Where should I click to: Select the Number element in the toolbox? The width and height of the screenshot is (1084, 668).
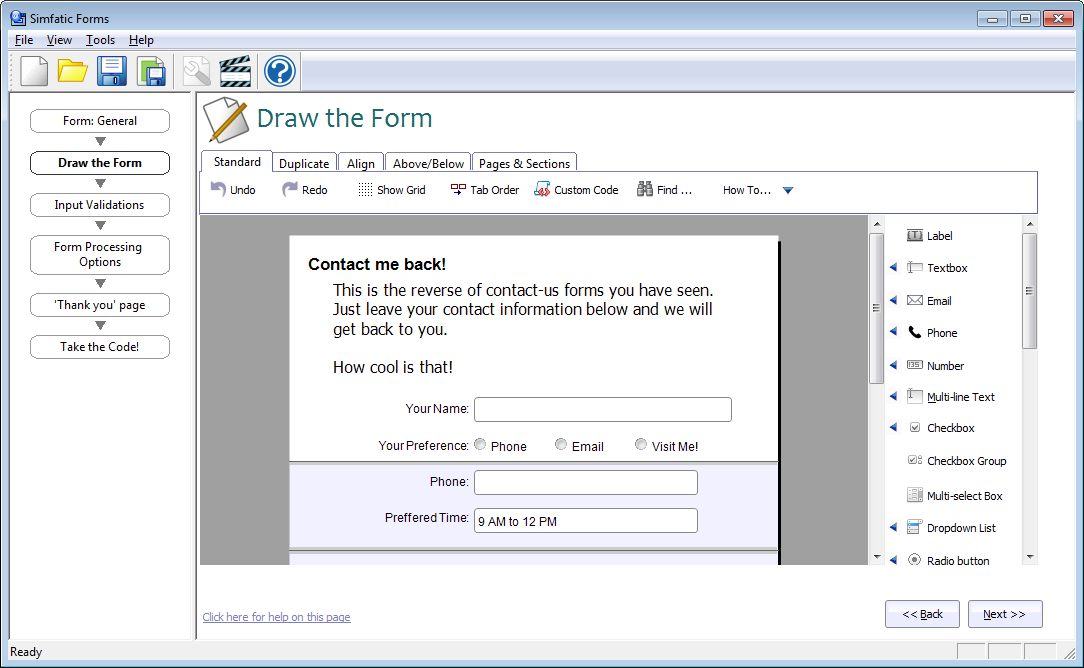tap(935, 365)
